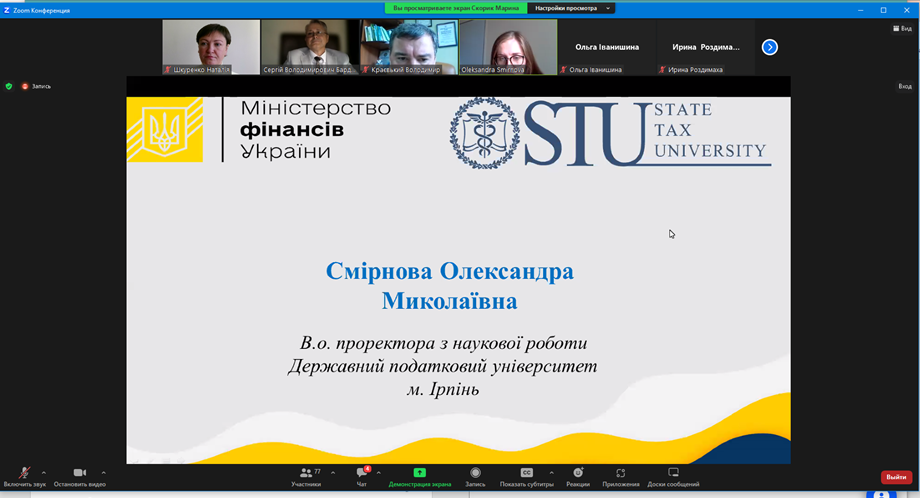The width and height of the screenshot is (920, 498).
Task: Open the Настройки просмотра dropdown
Action: tap(572, 8)
